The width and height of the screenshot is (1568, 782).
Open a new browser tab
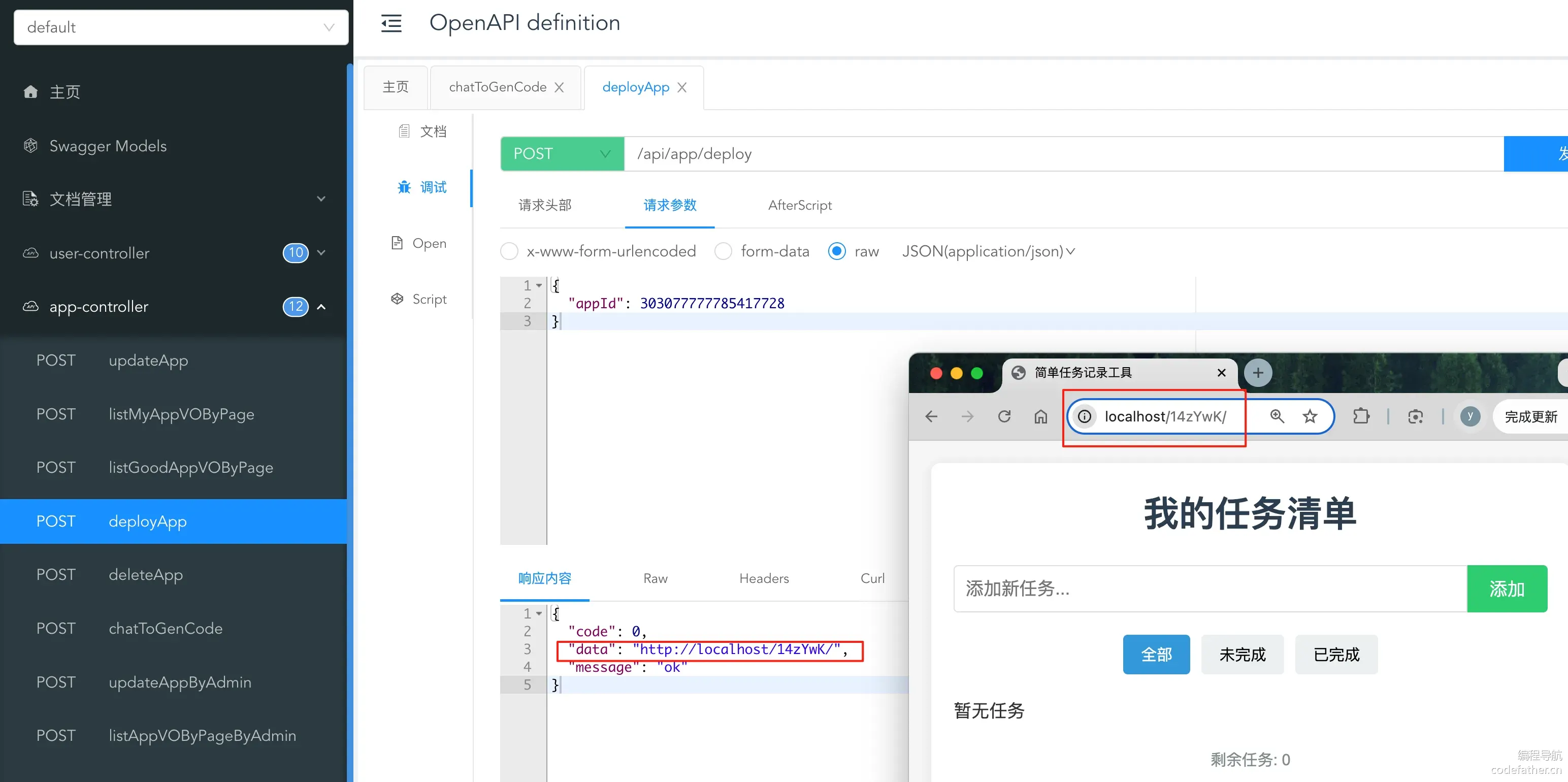coord(1258,372)
